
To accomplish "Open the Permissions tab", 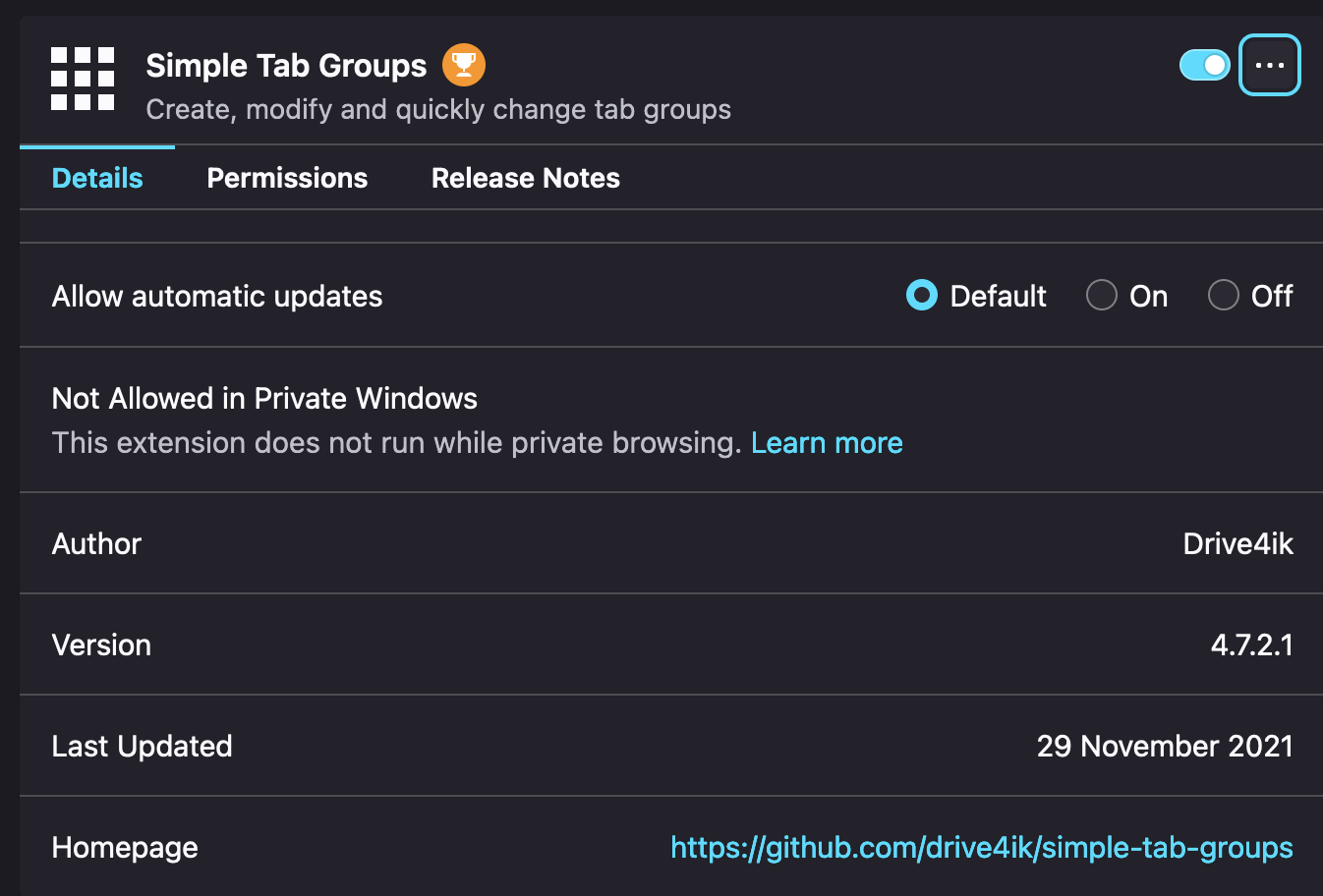I will coord(287,178).
